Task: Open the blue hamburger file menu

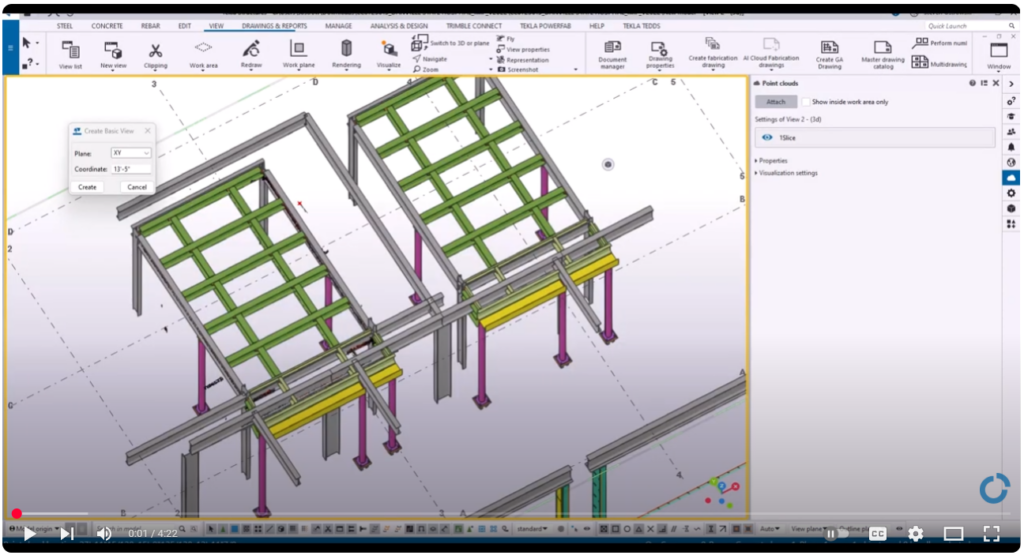Action: click(10, 48)
